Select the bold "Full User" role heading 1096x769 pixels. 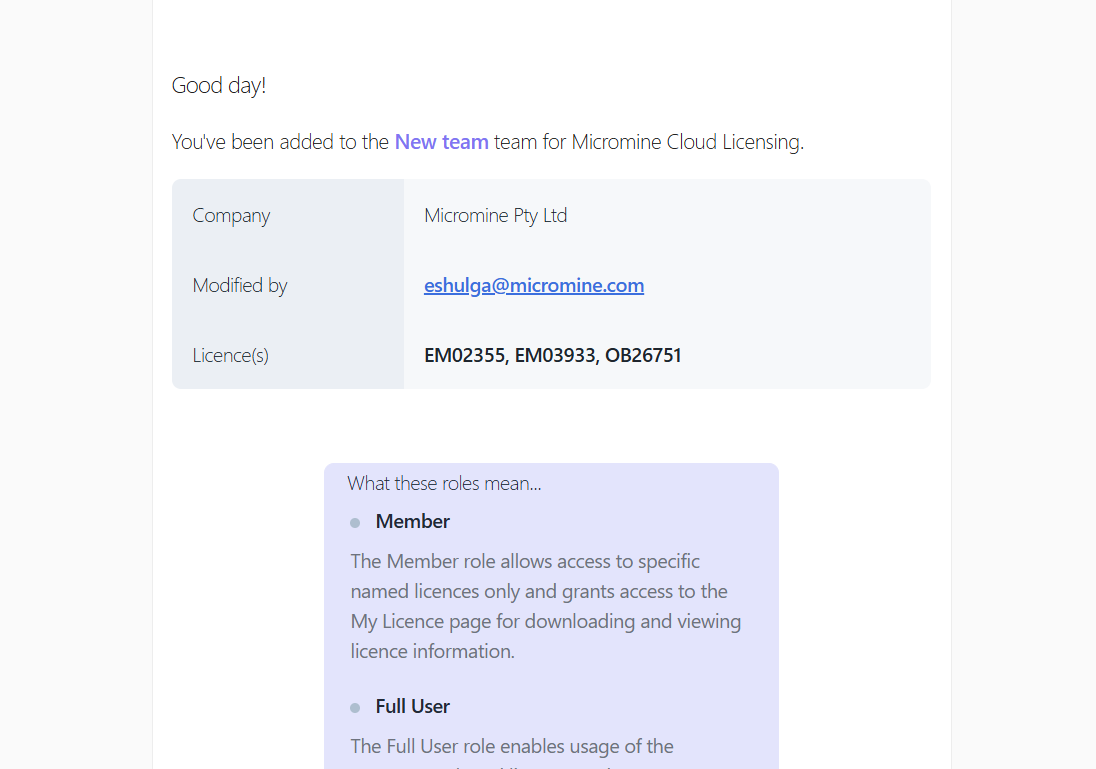(413, 707)
